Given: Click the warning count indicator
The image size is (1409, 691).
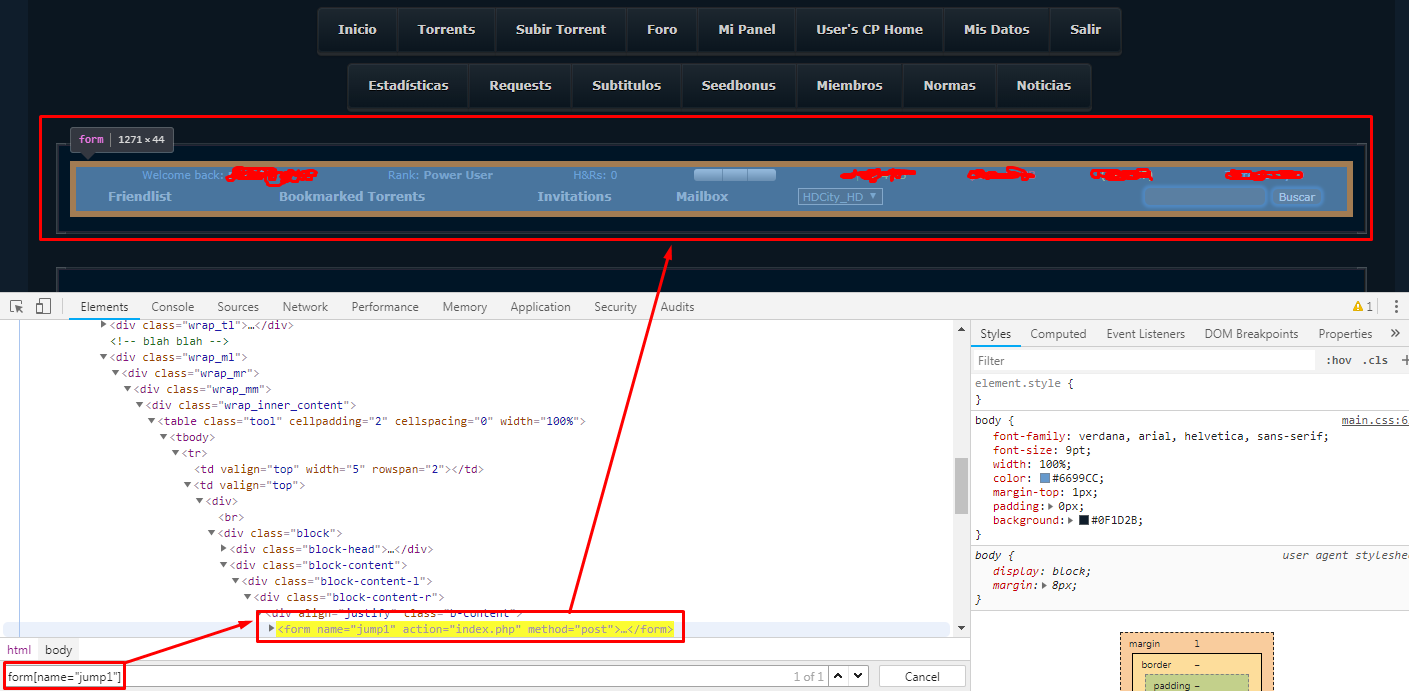Looking at the screenshot, I should coord(1363,307).
